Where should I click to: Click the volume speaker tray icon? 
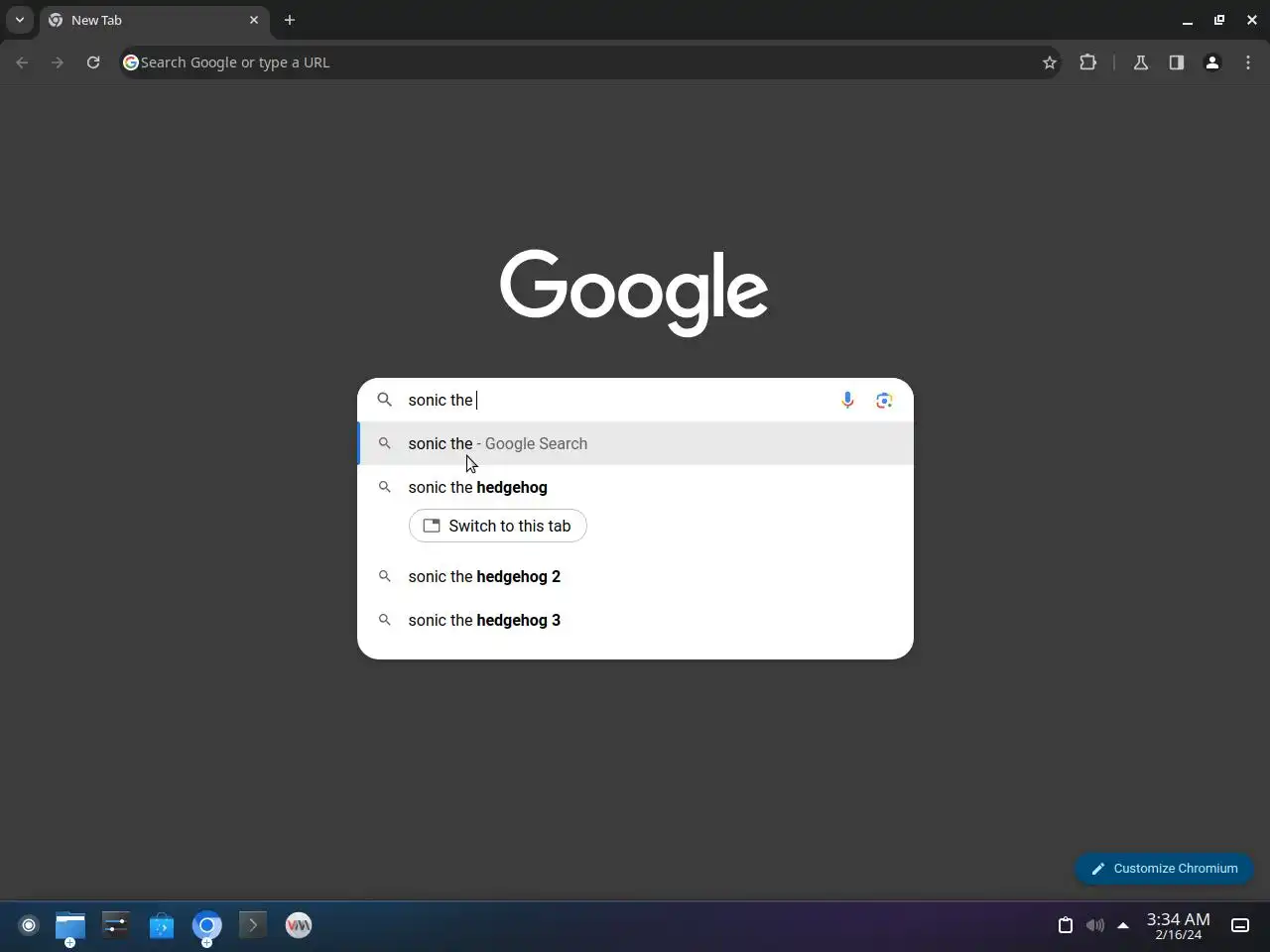[1095, 925]
